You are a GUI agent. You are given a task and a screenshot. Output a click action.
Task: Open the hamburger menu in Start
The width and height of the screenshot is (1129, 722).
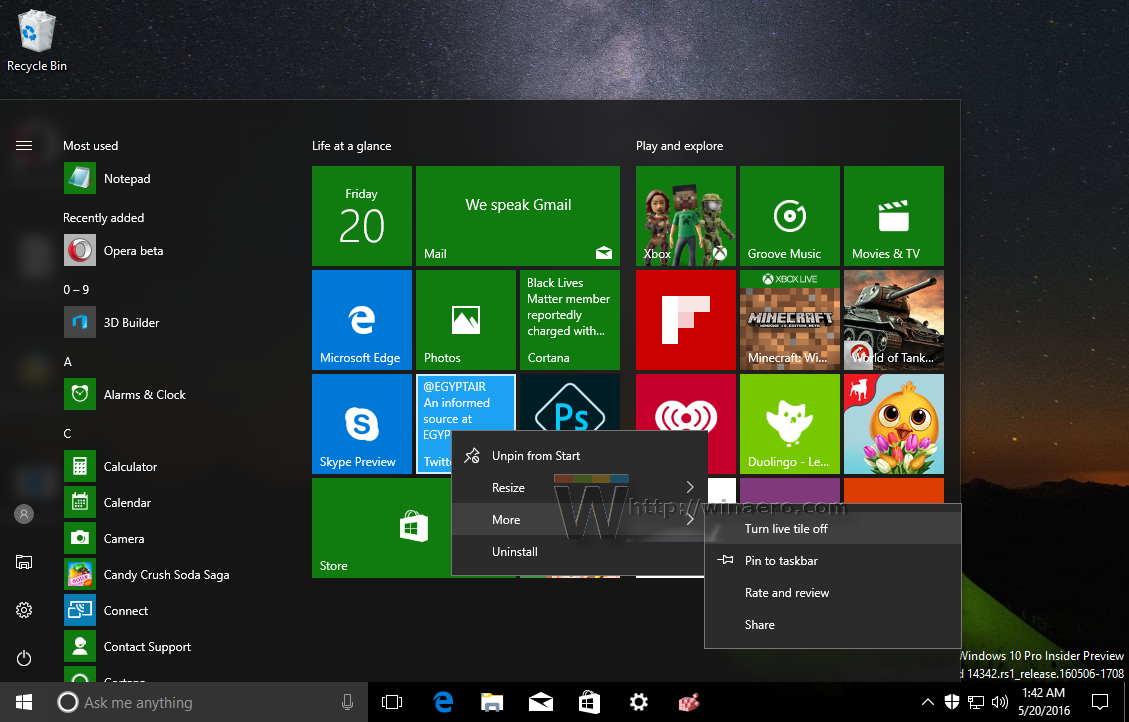pos(24,145)
